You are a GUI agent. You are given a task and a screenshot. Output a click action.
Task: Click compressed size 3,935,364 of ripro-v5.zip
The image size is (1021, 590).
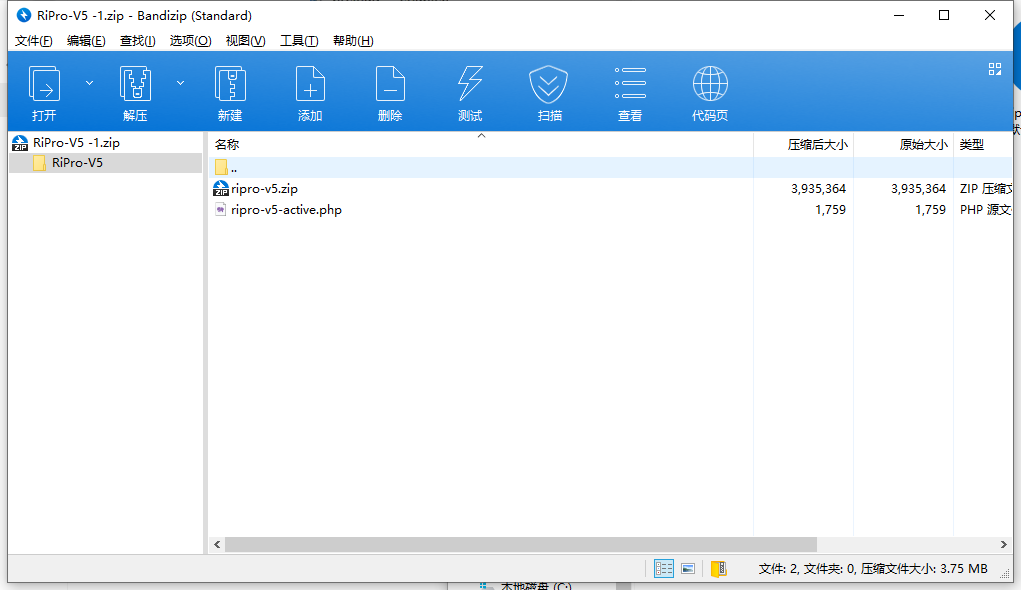point(818,189)
